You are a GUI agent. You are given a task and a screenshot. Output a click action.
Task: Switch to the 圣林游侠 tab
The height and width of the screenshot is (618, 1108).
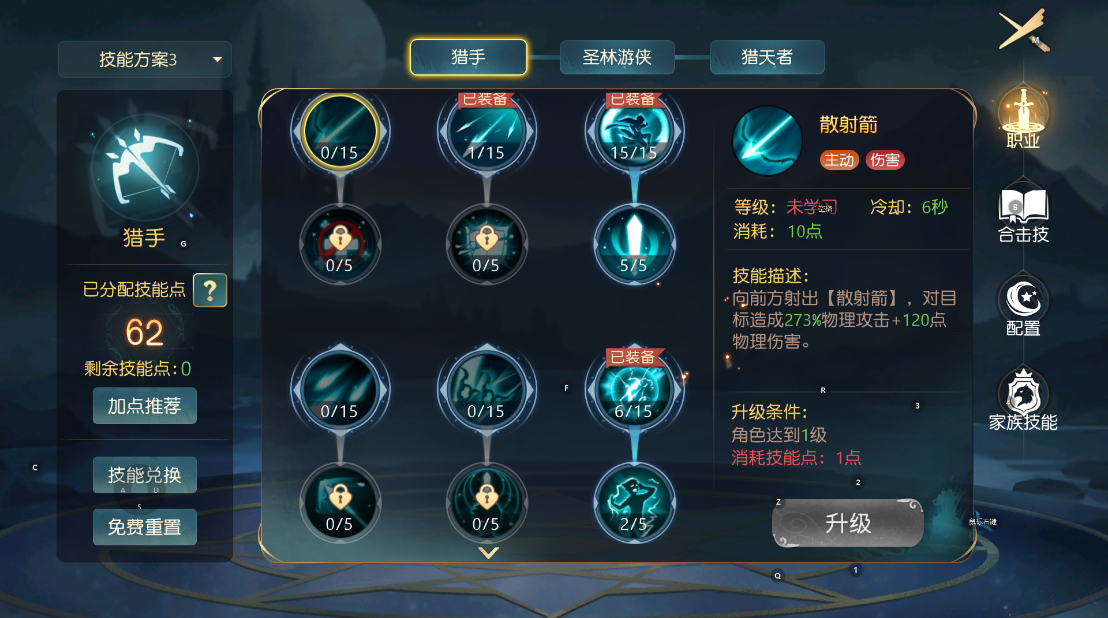617,57
